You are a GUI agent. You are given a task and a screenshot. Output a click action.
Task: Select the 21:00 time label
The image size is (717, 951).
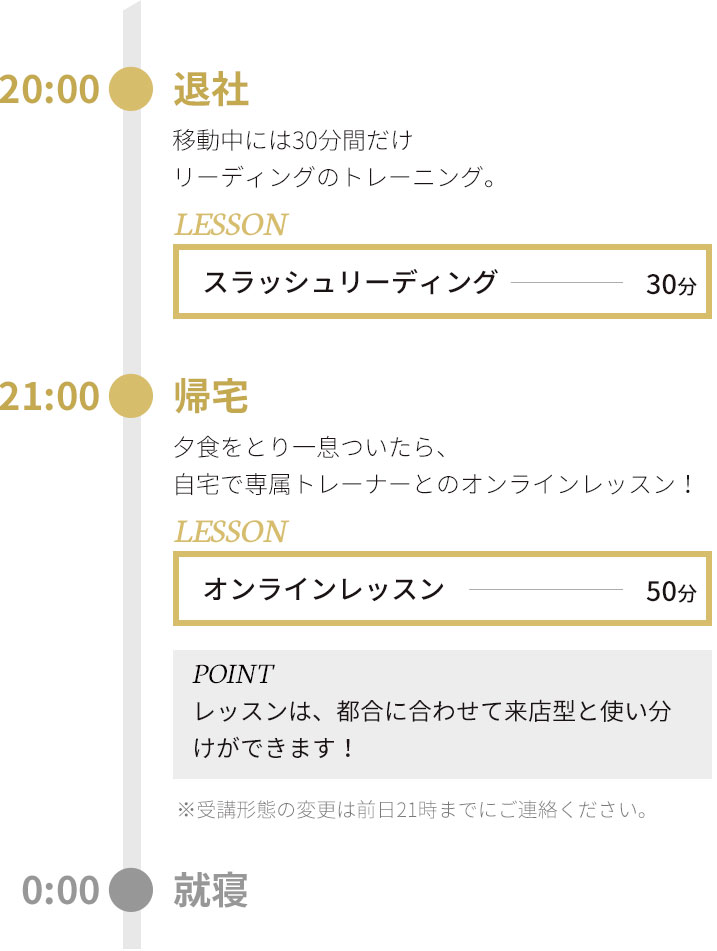click(49, 396)
